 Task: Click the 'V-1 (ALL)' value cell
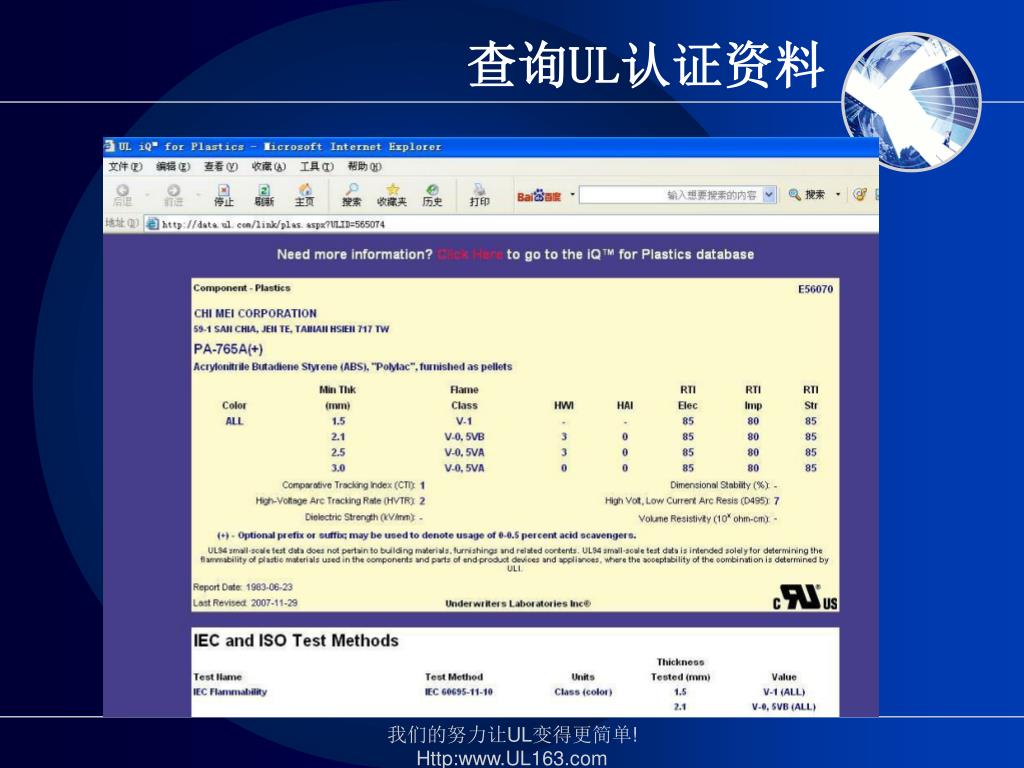point(784,692)
